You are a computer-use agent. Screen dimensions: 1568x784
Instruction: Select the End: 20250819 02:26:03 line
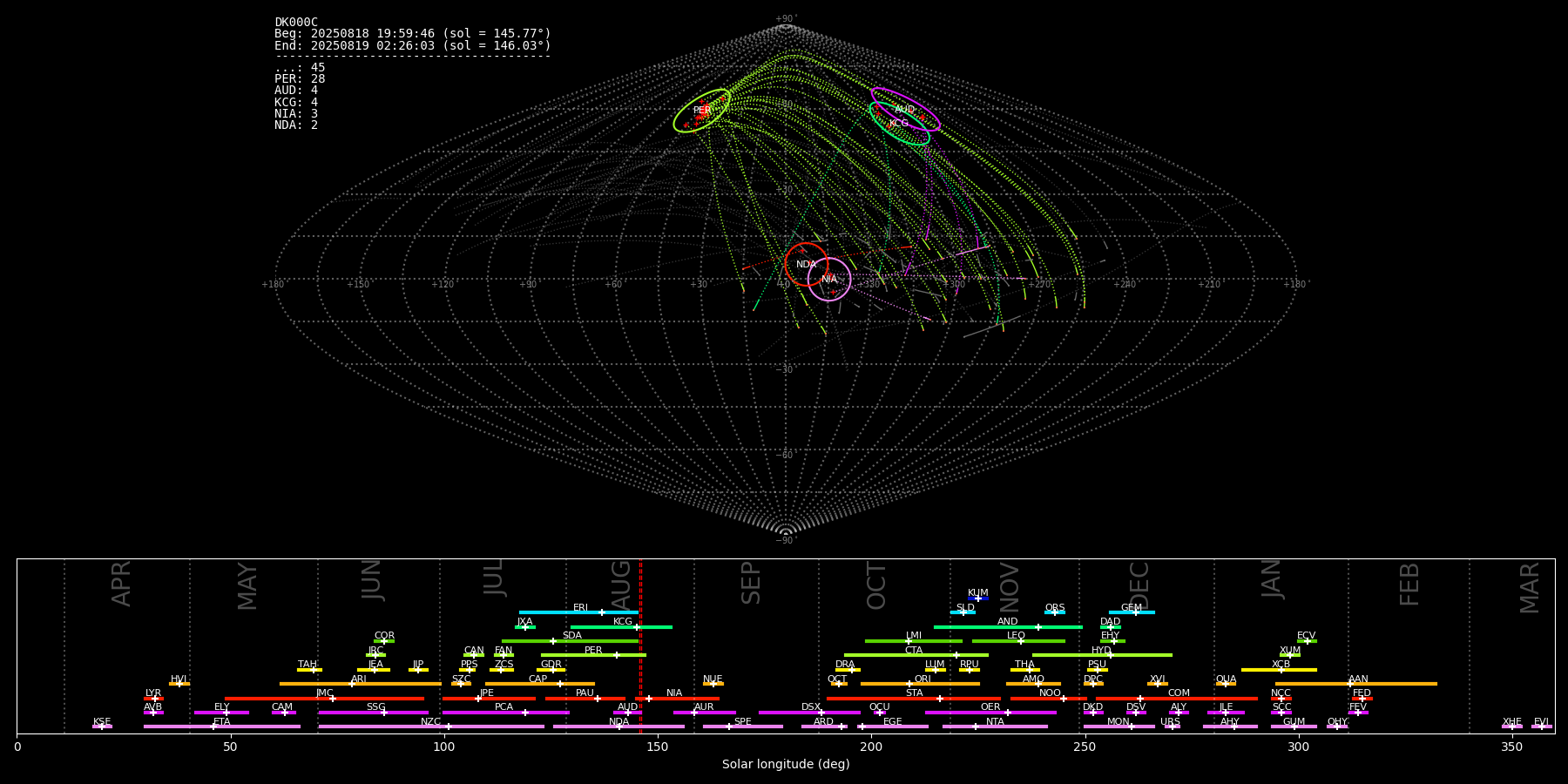tap(413, 45)
